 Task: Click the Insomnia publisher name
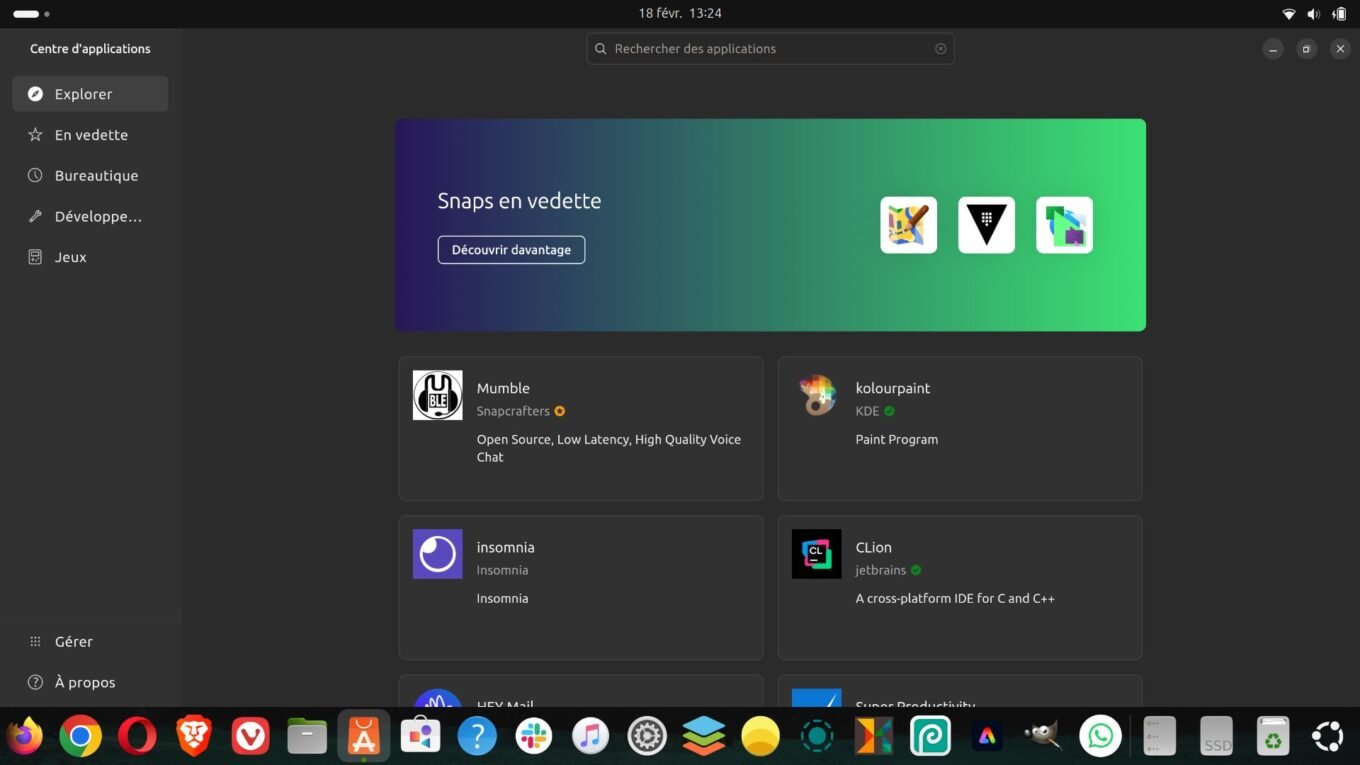pos(502,570)
